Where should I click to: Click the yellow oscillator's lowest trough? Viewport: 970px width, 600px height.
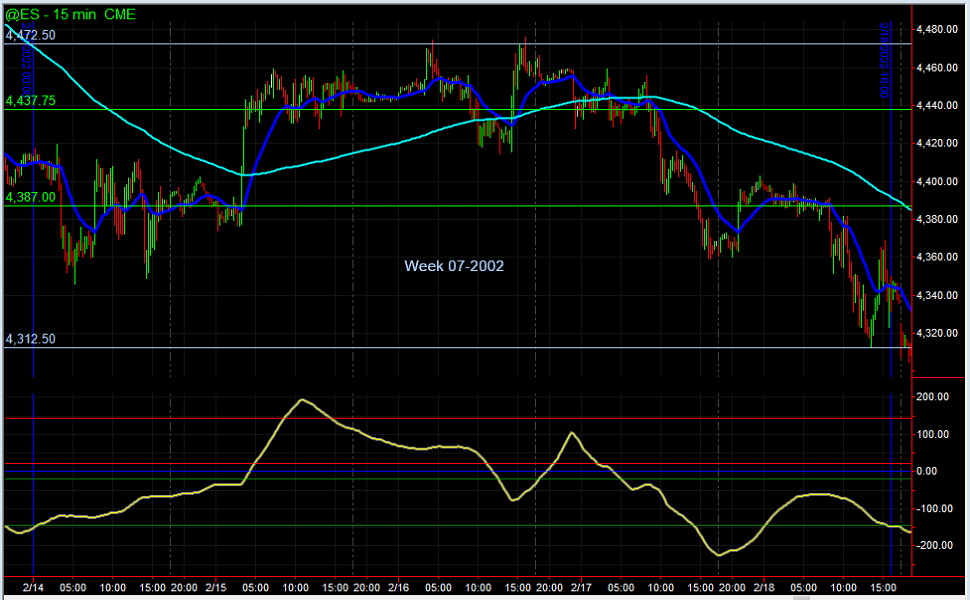(x=720, y=554)
